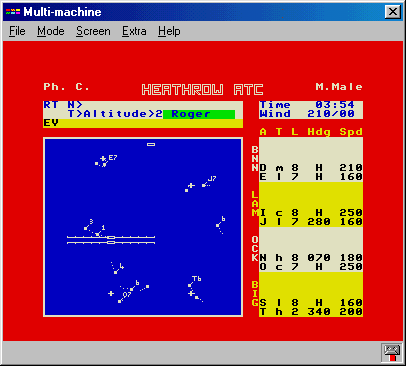Click the yellow EV status line
Viewport: 406px width, 366px height.
(143, 123)
